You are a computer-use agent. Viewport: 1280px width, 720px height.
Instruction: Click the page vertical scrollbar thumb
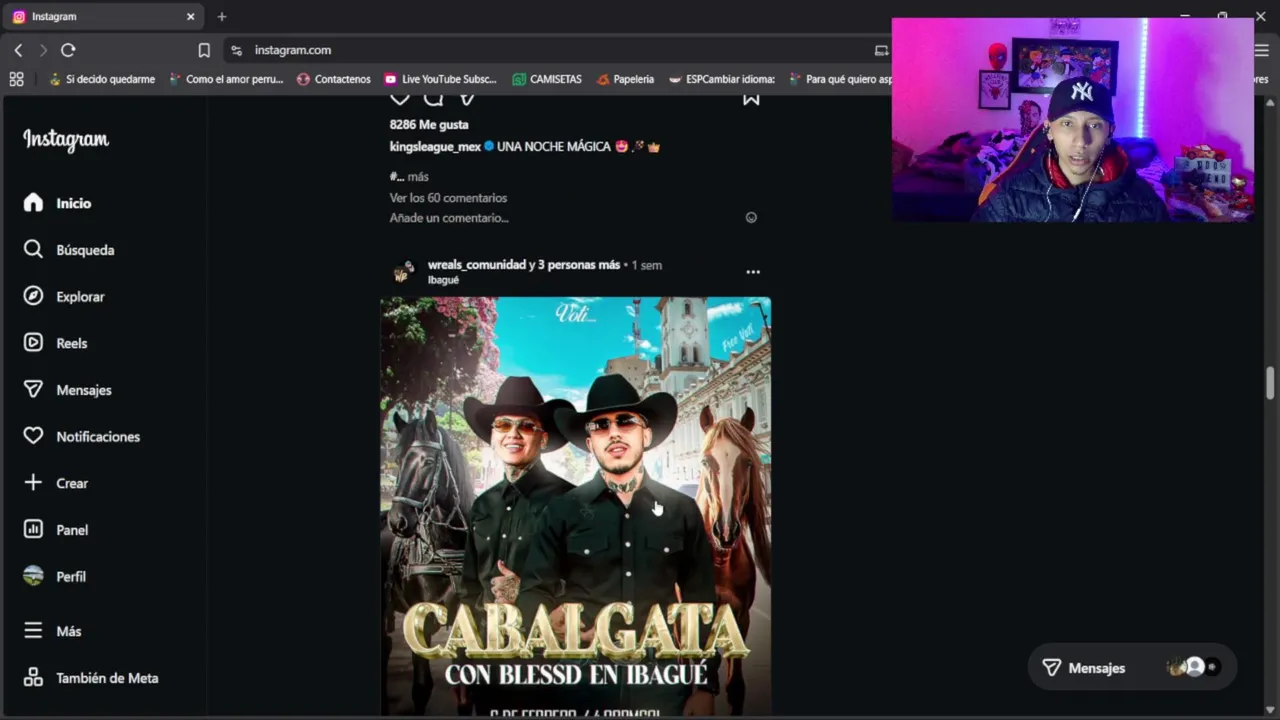point(1270,382)
